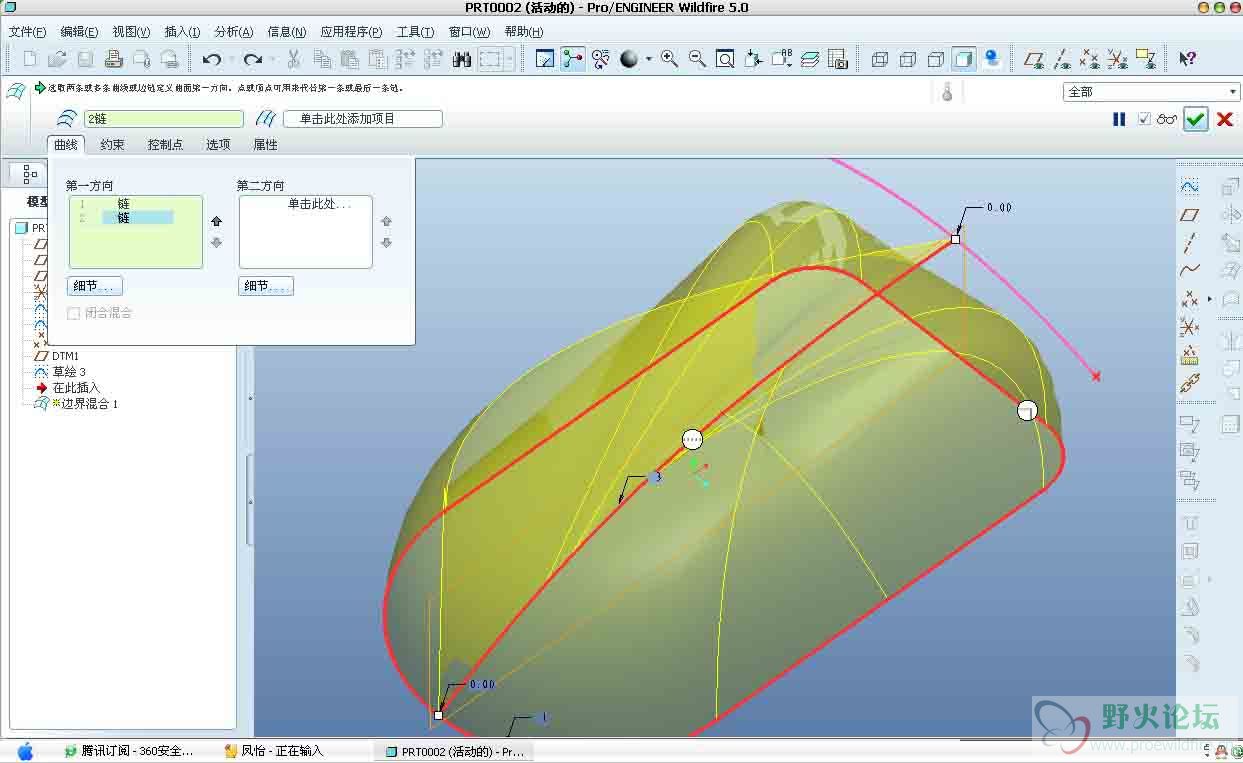Accept feature with green checkmark

click(x=1196, y=119)
